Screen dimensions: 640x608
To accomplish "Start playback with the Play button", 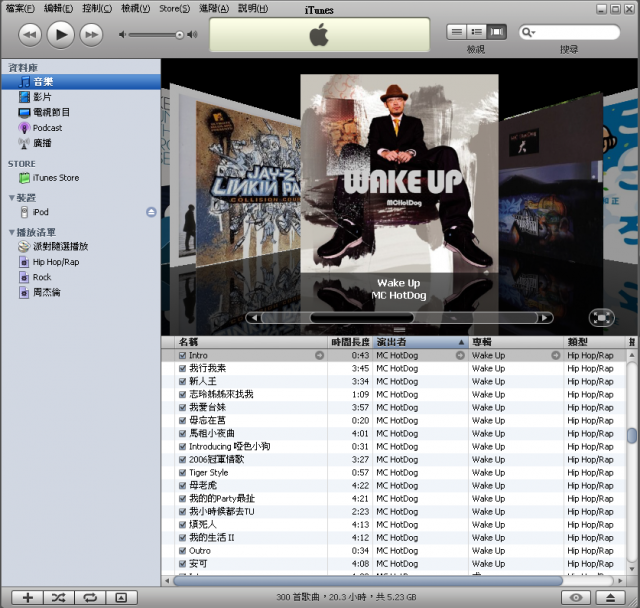I will coord(60,35).
